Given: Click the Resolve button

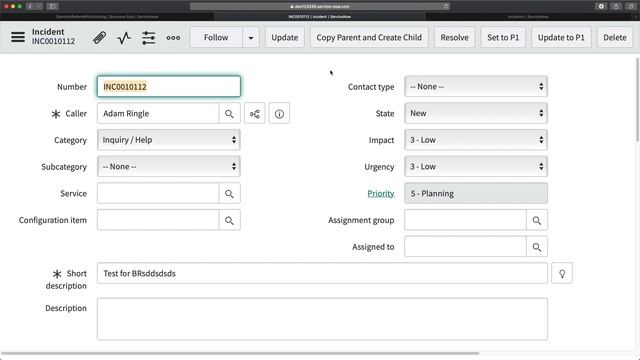Looking at the screenshot, I should (454, 38).
